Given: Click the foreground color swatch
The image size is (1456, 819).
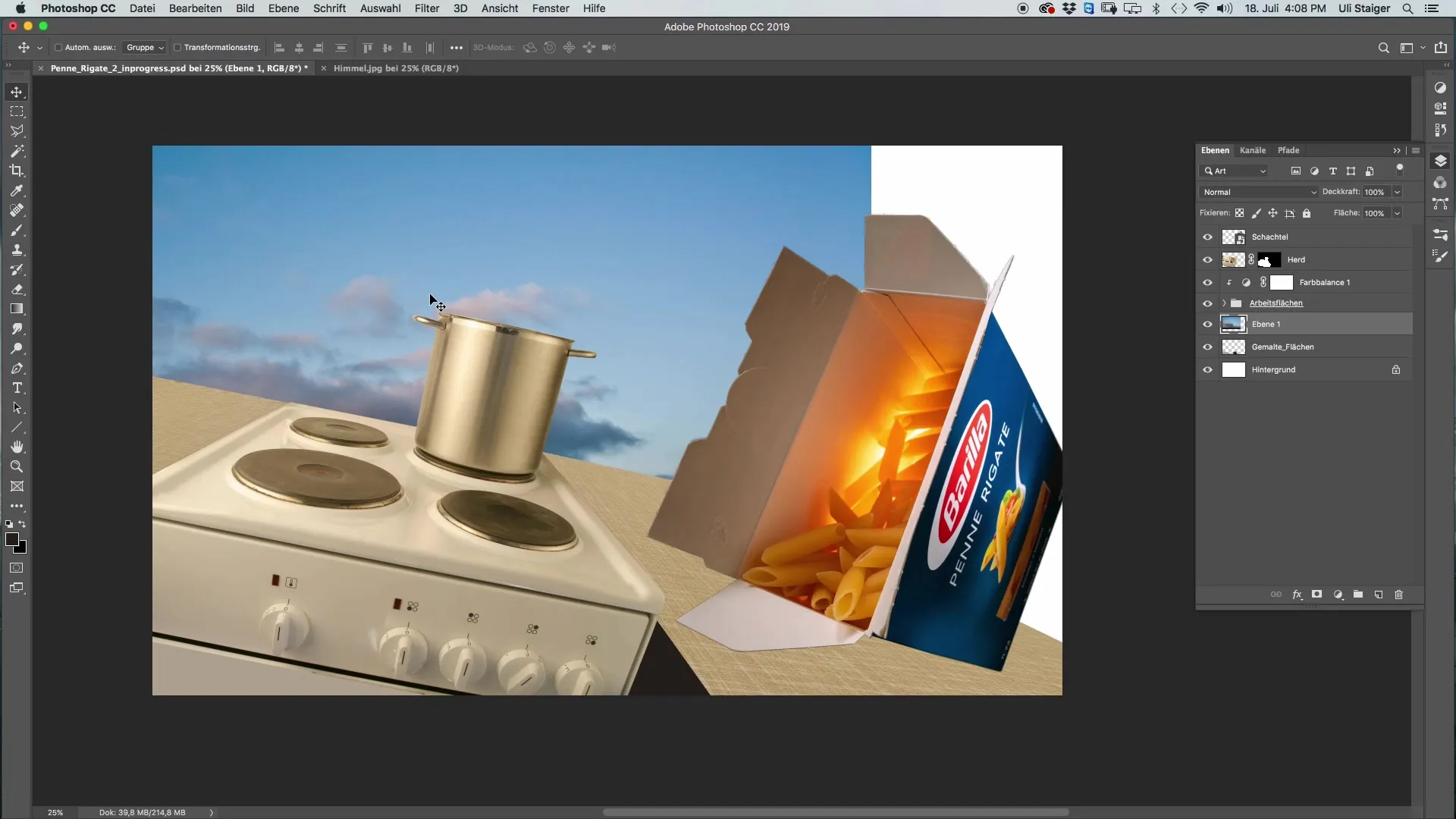Looking at the screenshot, I should 11,539.
